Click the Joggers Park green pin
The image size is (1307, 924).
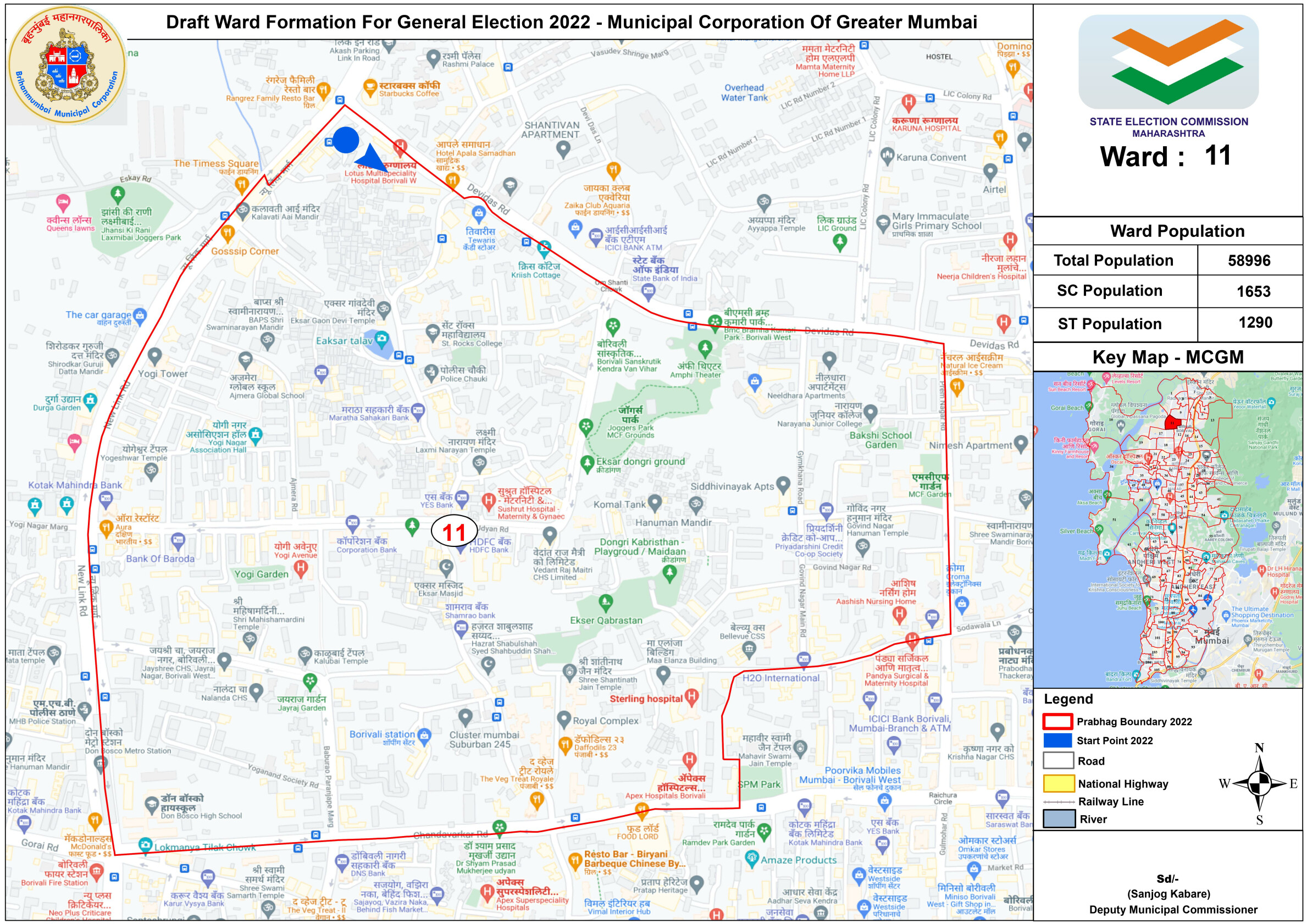pos(586,425)
